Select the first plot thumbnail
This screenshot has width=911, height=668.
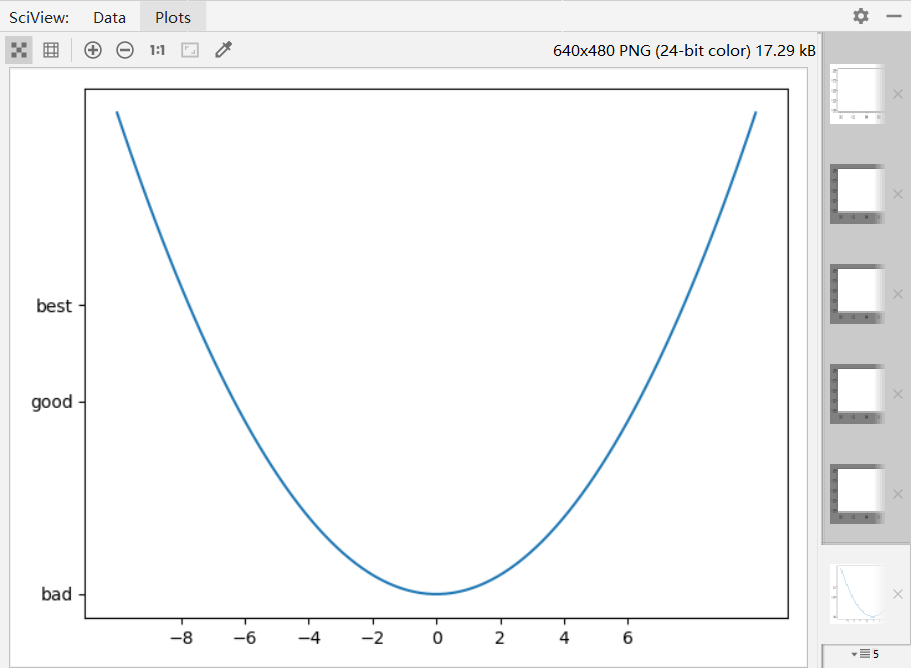click(855, 93)
